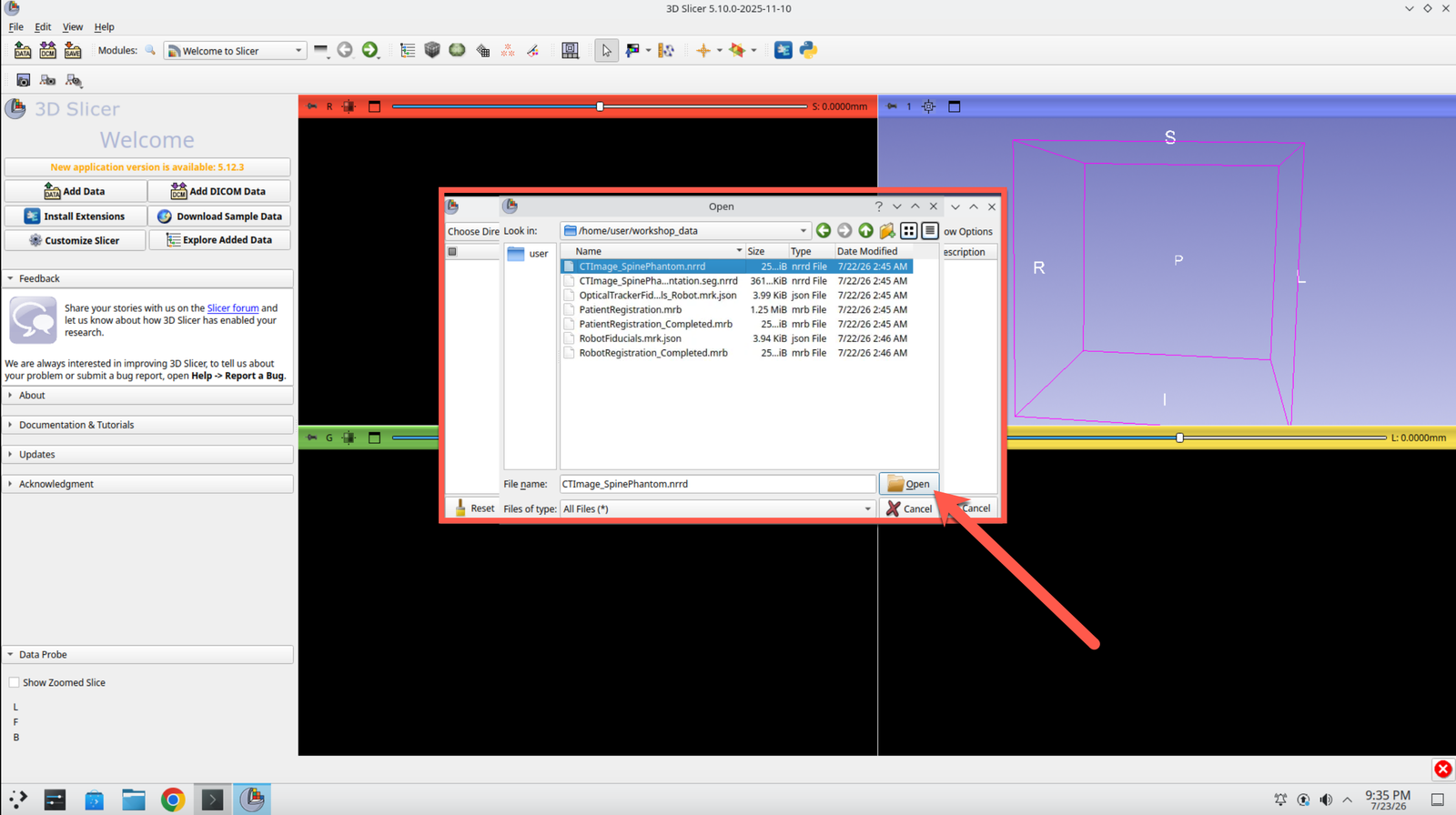Screen dimensions: 1456x815
Task: Maximize the red slice view
Action: click(x=374, y=106)
